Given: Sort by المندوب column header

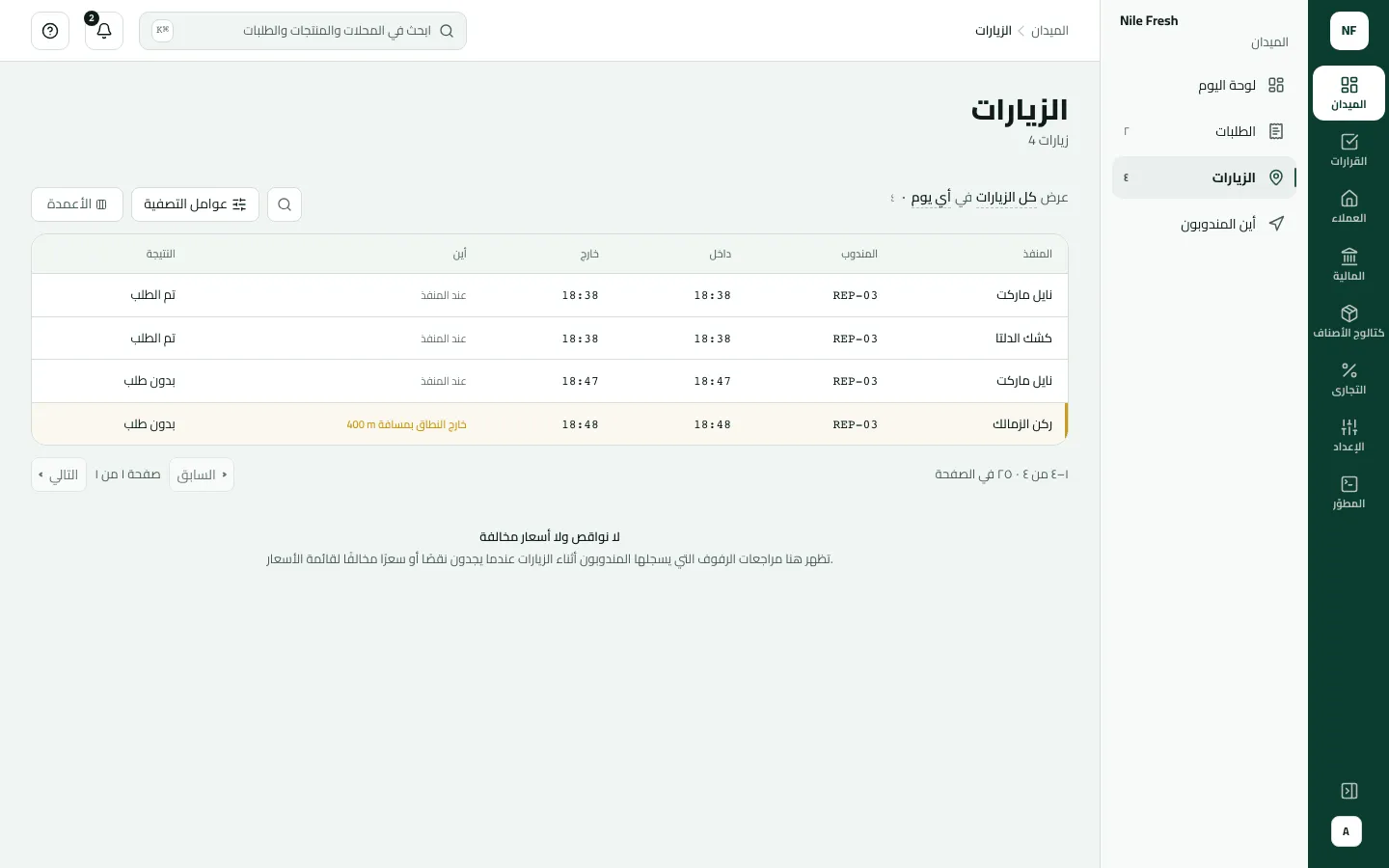Looking at the screenshot, I should click(x=858, y=254).
